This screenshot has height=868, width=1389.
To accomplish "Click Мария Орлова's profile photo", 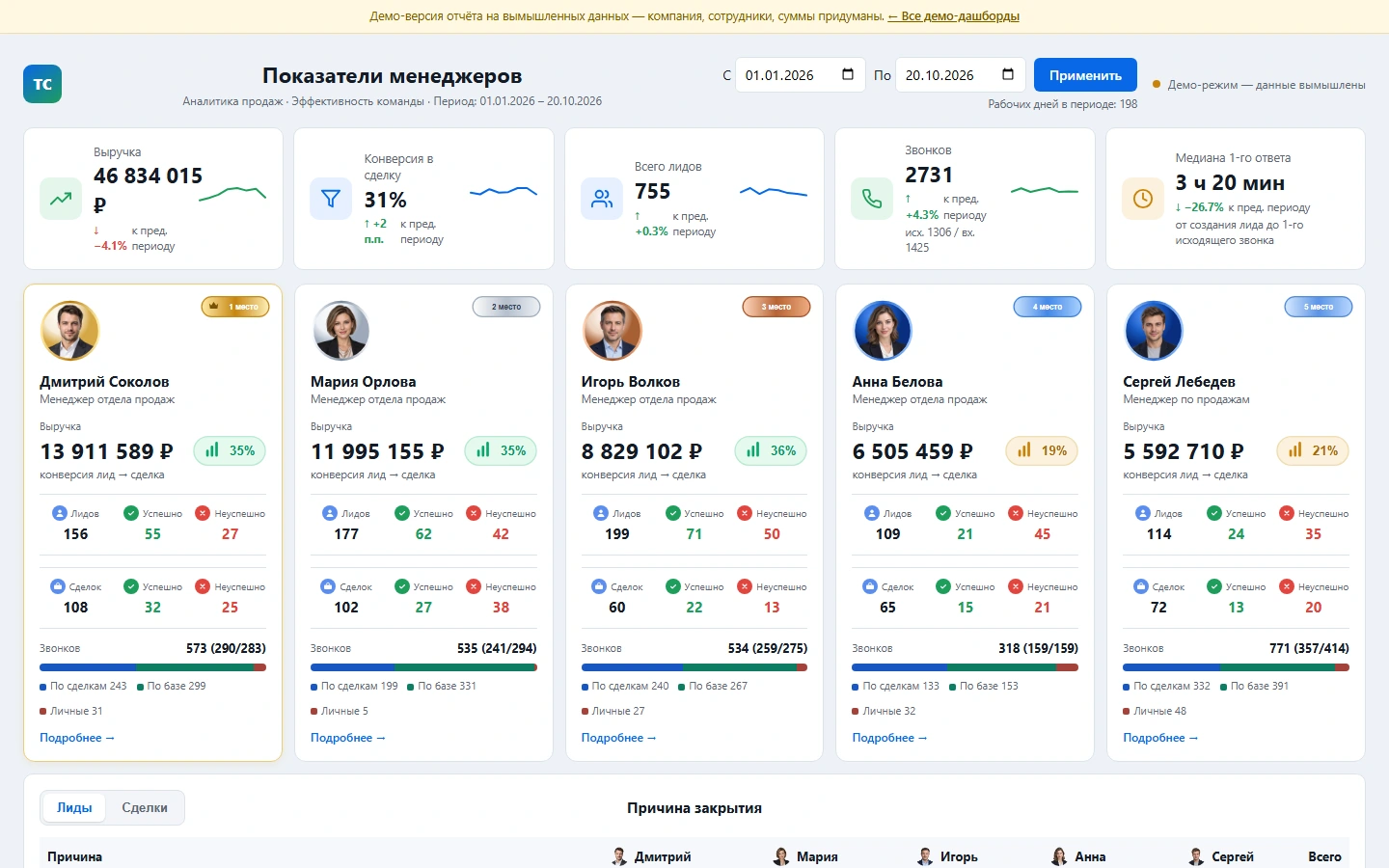I will tap(341, 330).
